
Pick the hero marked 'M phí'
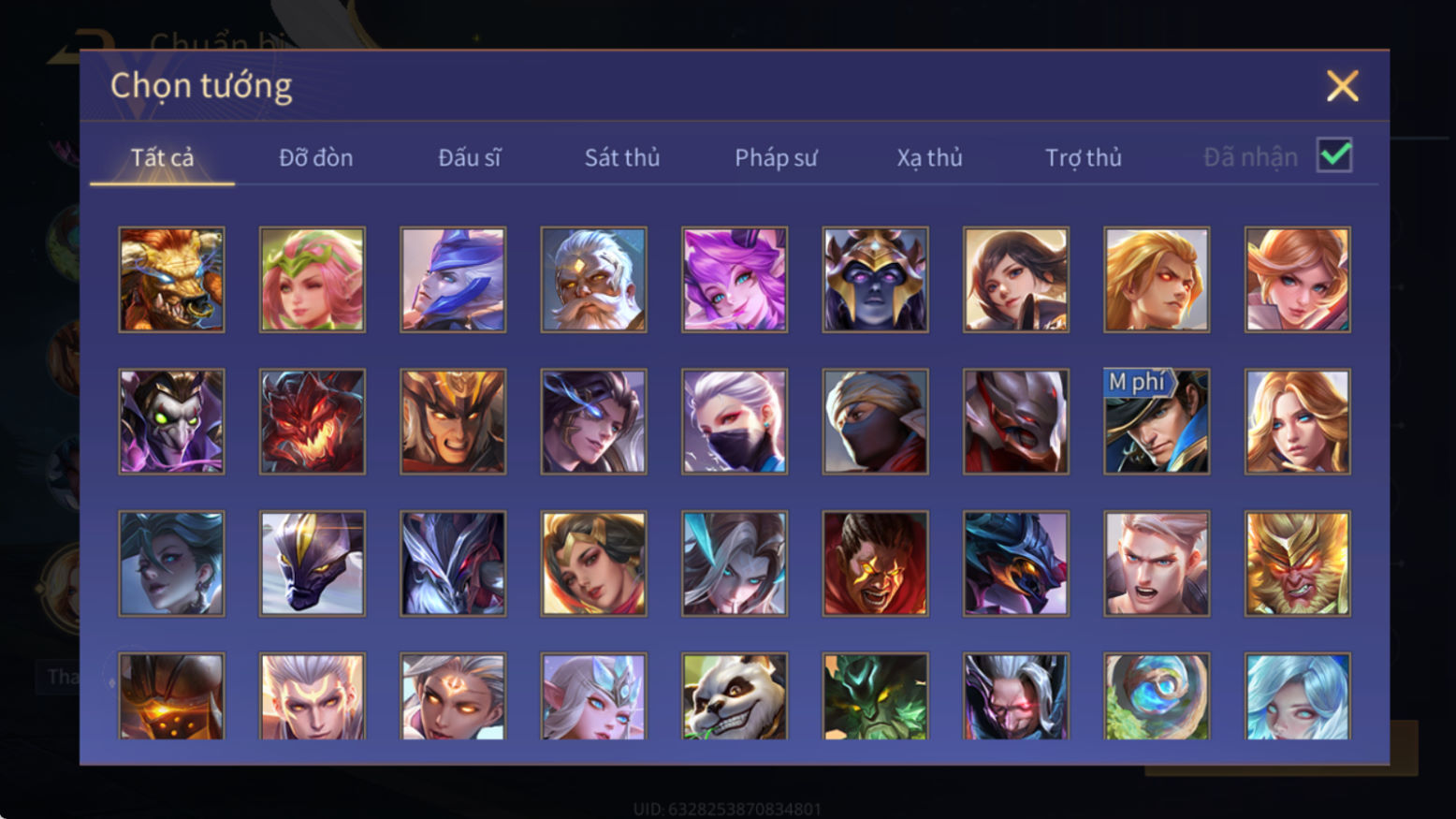tap(1157, 421)
